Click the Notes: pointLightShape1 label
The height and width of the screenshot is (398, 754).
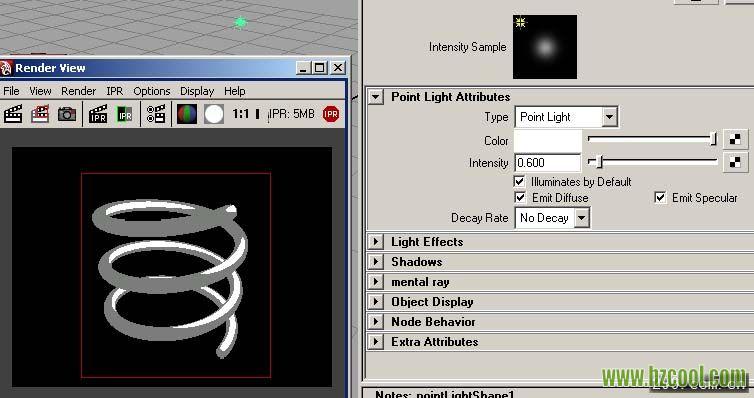click(445, 394)
